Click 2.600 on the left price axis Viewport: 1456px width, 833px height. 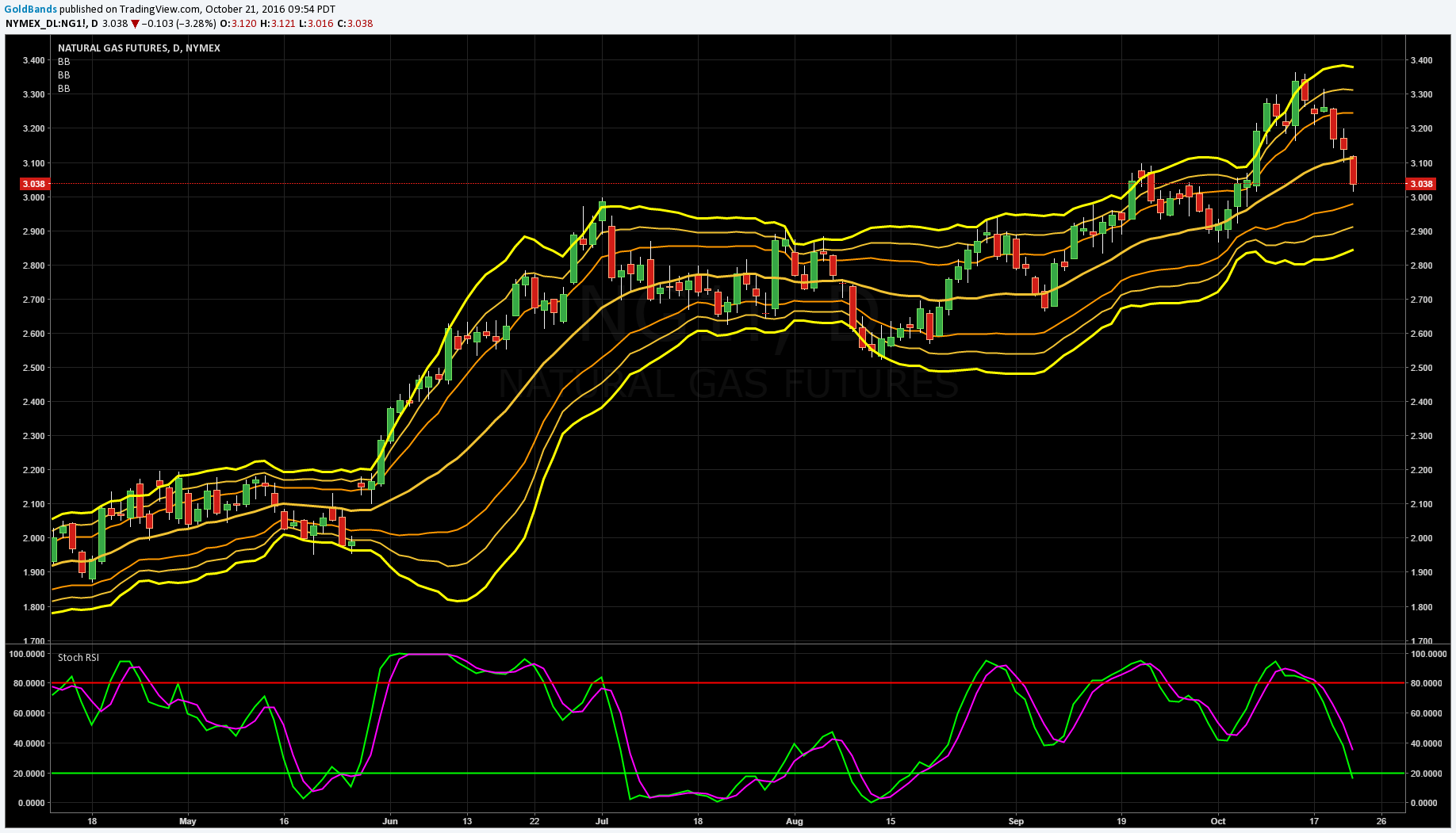[x=34, y=334]
